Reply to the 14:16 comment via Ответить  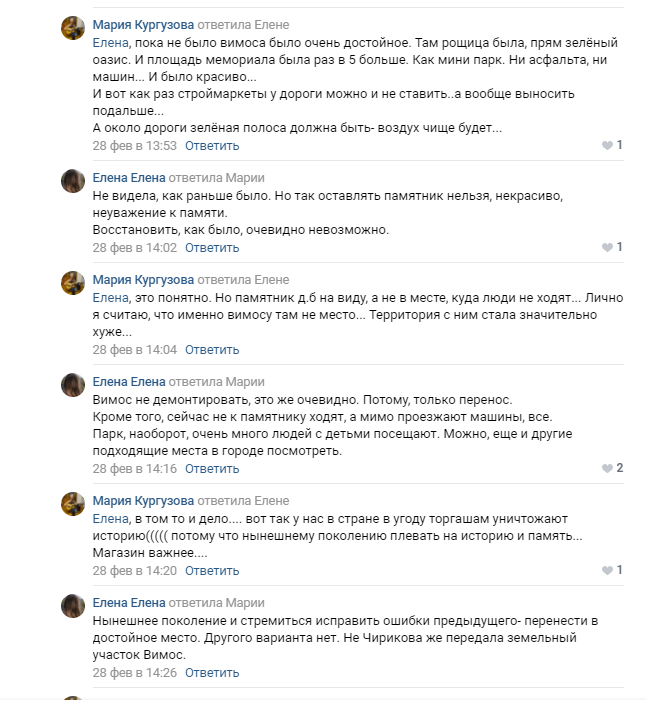tap(212, 468)
